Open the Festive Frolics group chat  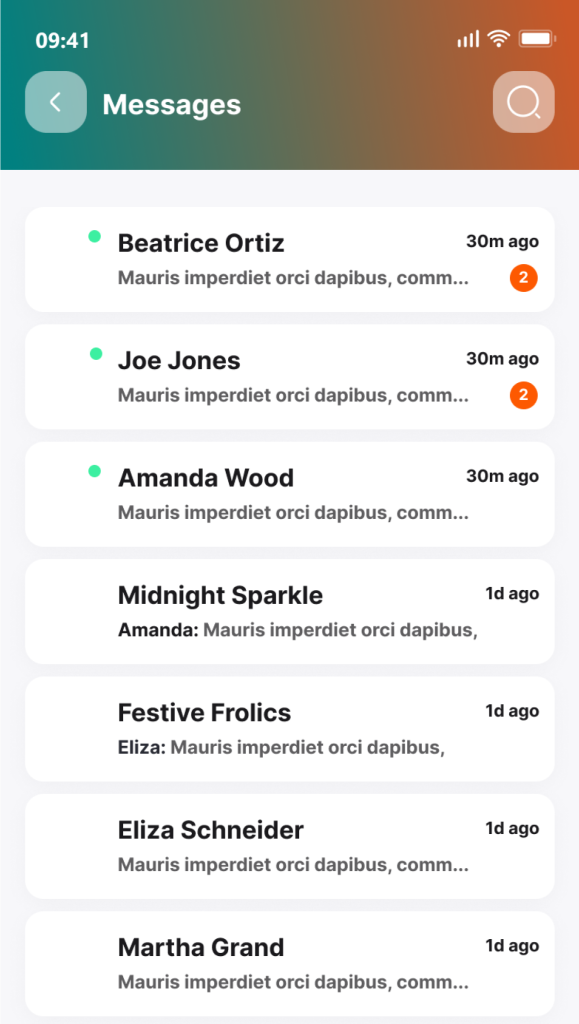(x=290, y=729)
